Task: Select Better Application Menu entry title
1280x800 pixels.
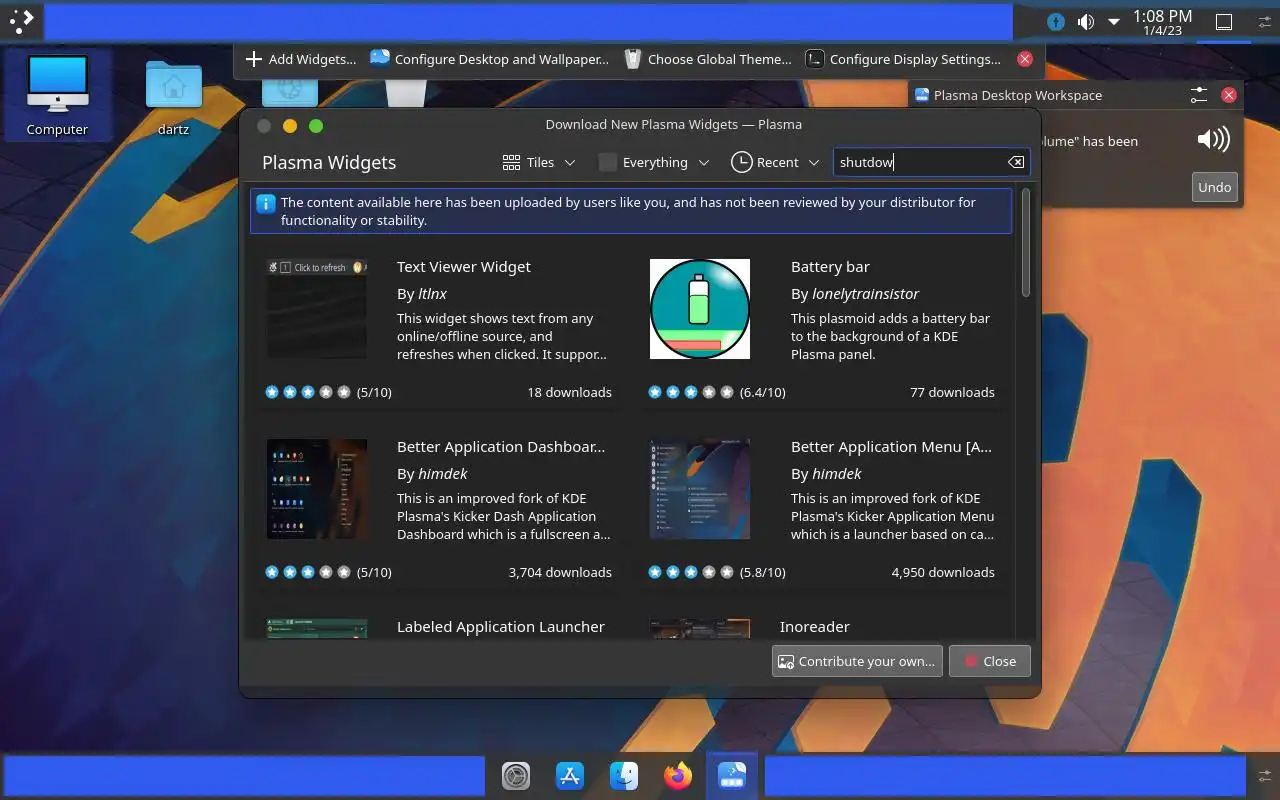Action: [891, 447]
